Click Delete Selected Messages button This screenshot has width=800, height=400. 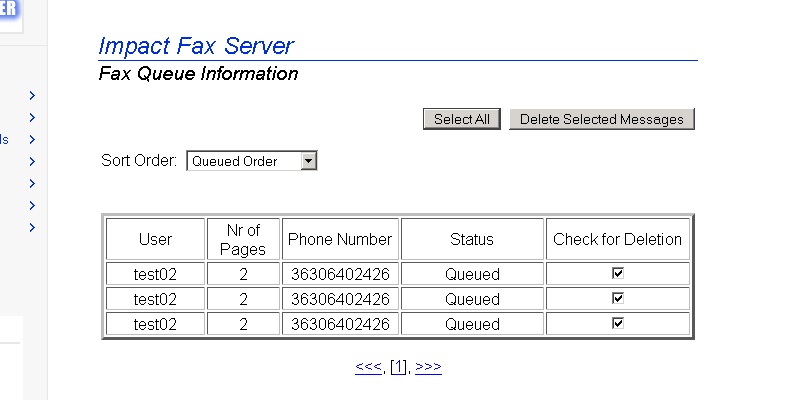[601, 119]
